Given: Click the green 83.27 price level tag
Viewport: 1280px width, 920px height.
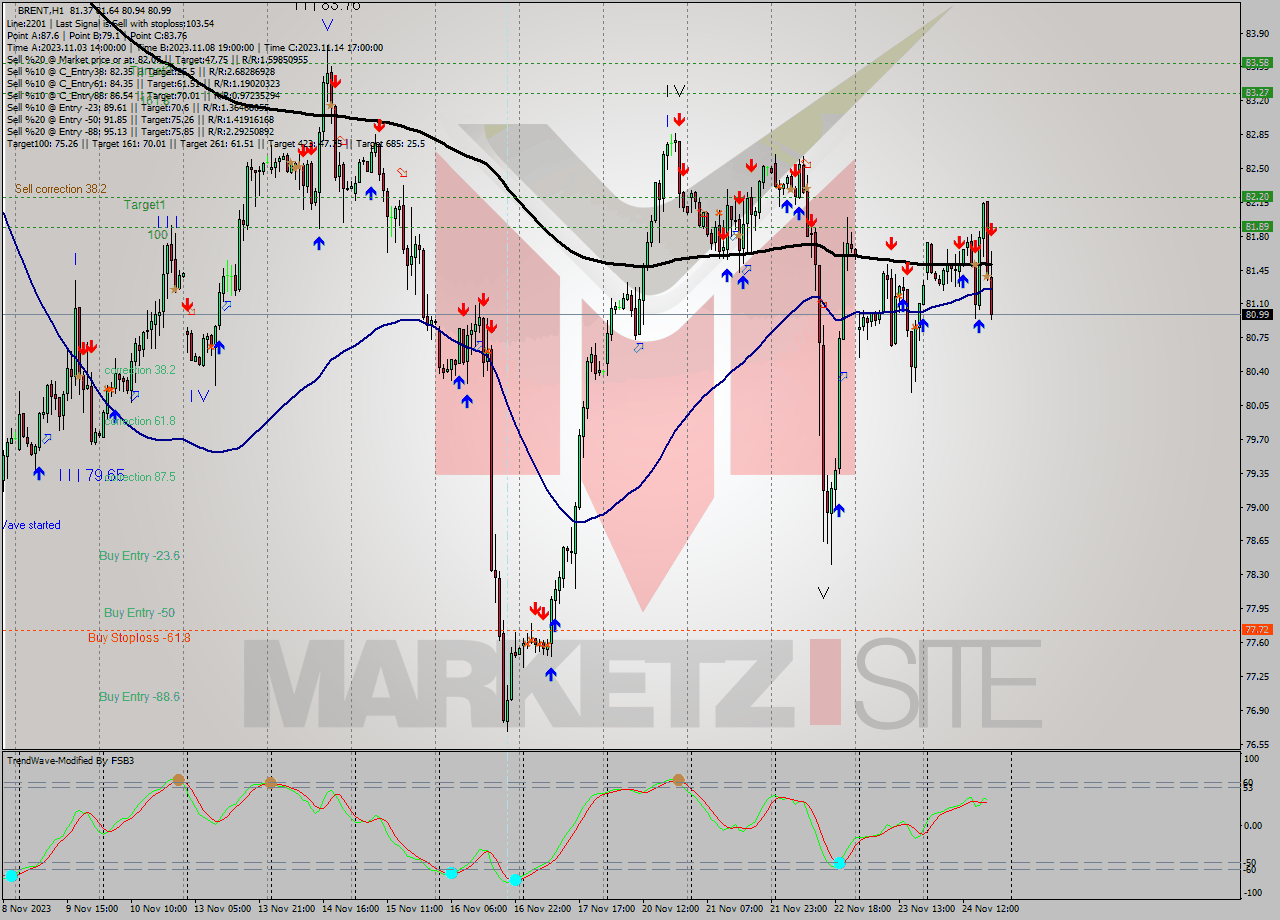Looking at the screenshot, I should coord(1258,92).
